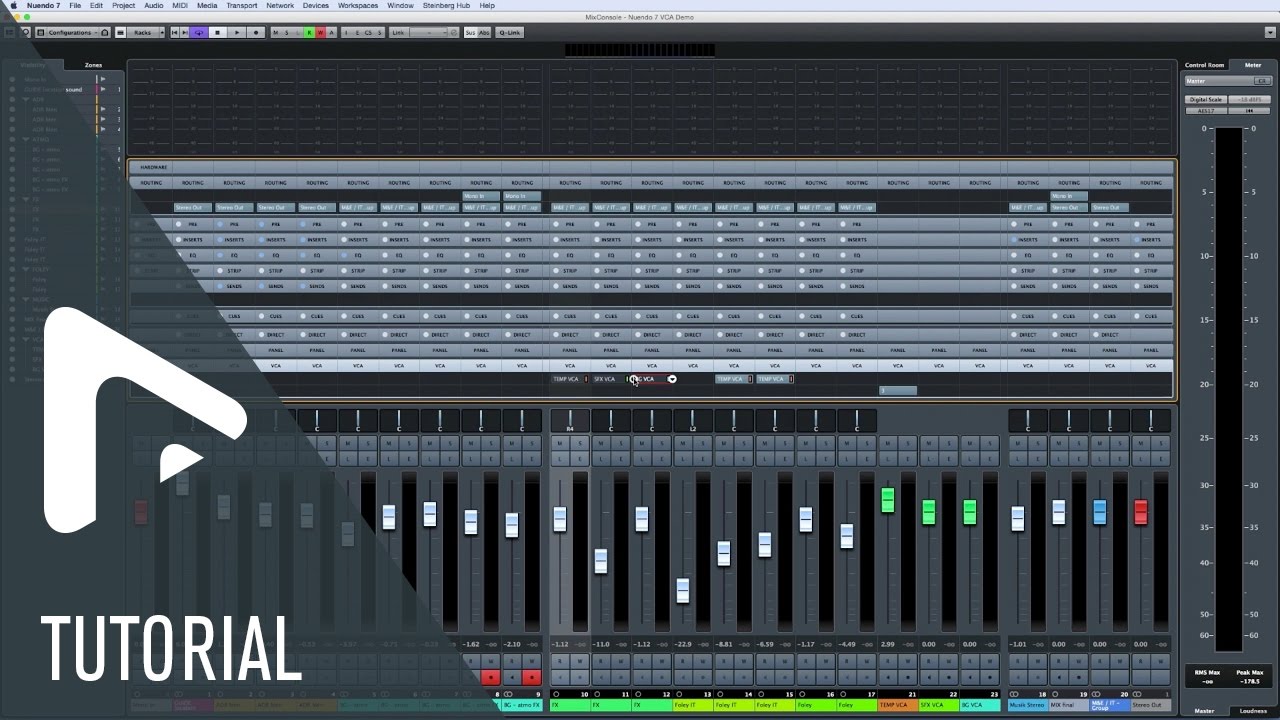Open the BG VCA slot dropdown arrow

[673, 379]
